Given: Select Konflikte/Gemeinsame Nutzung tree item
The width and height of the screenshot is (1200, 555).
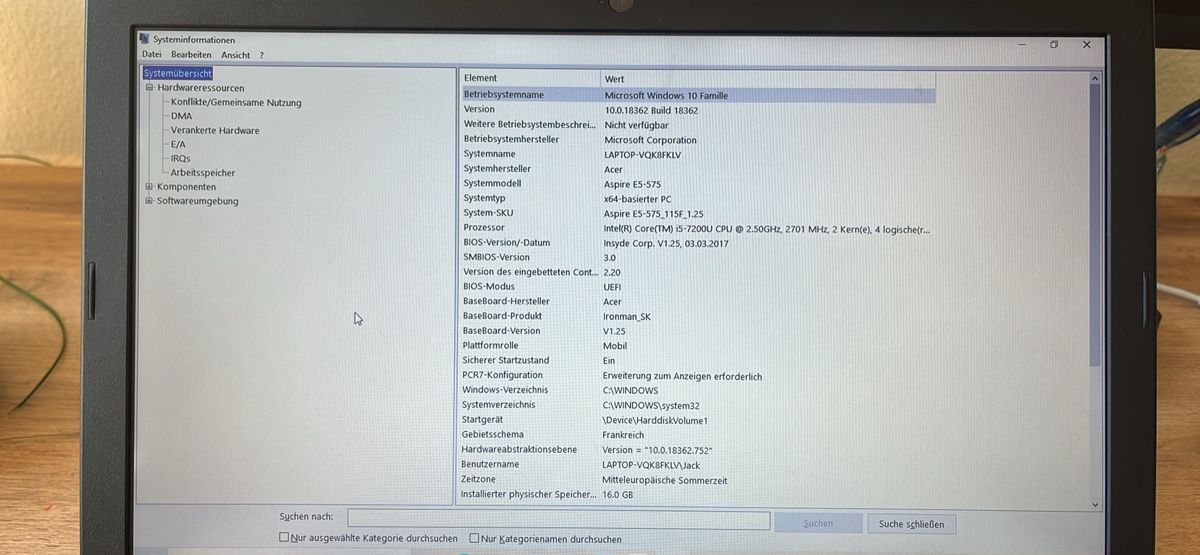Looking at the screenshot, I should pos(236,102).
